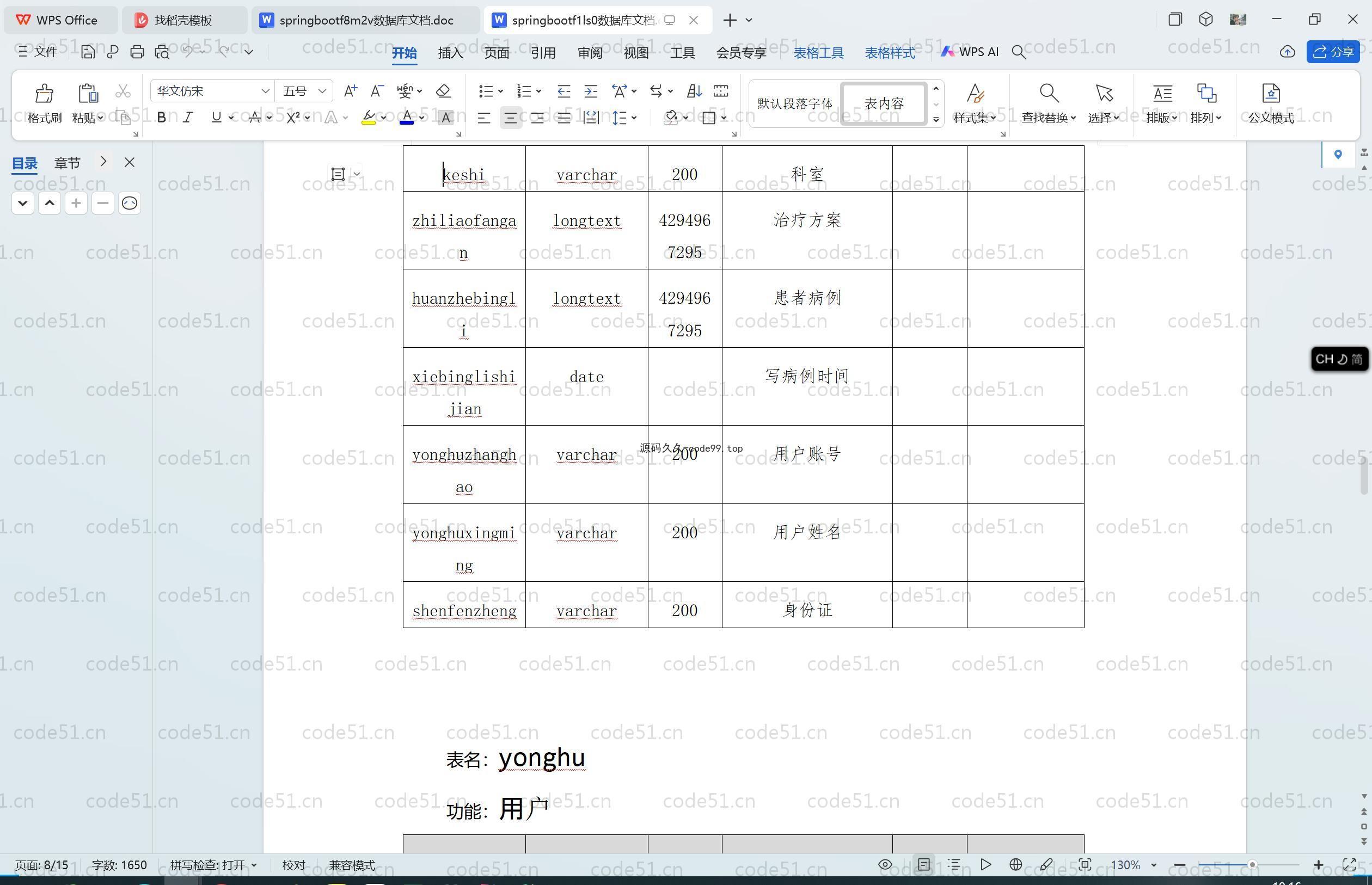1372x885 pixels.
Task: Expand the borders dropdown arrow
Action: coord(724,118)
